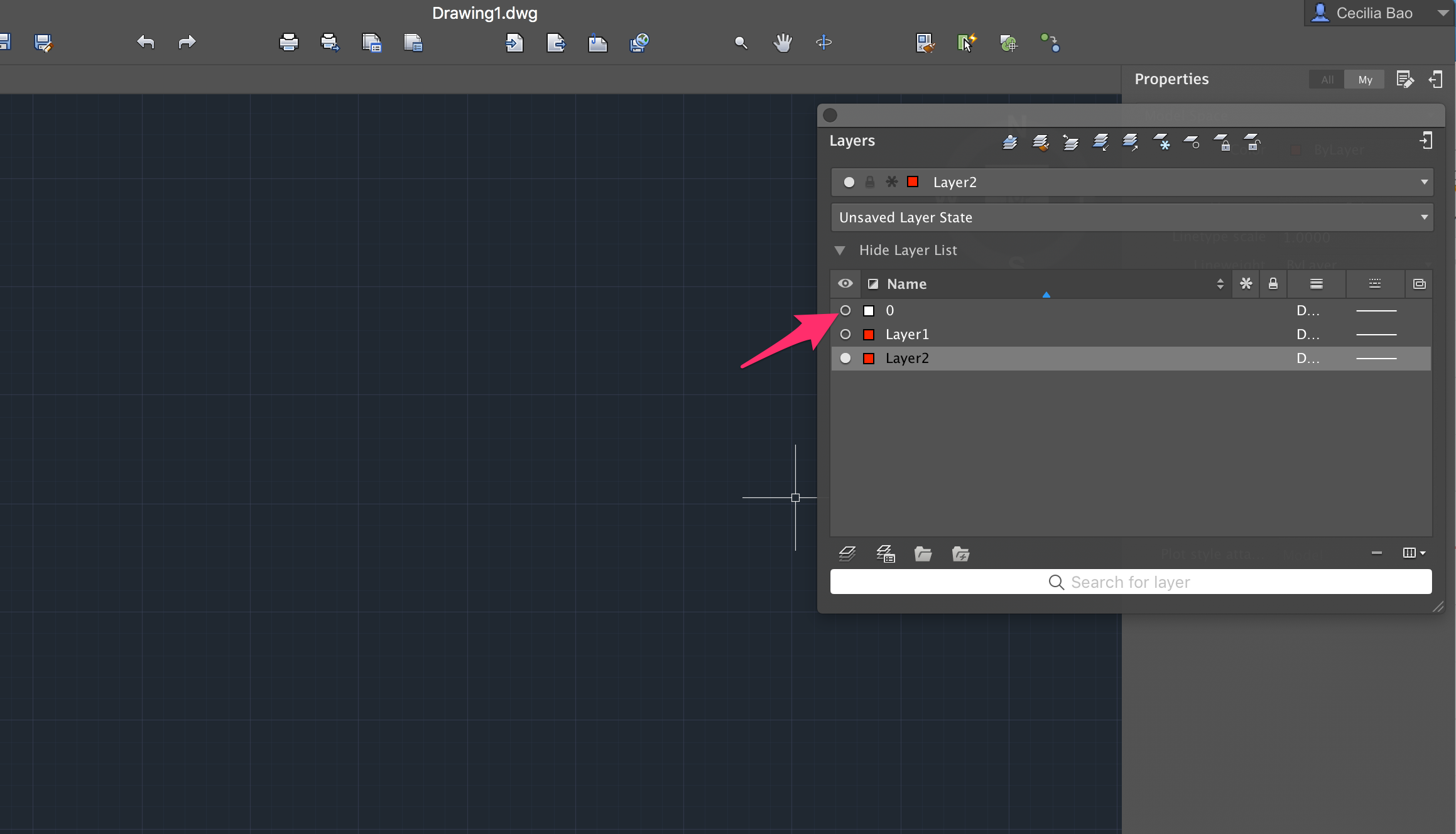Open the column display settings dropdown
The width and height of the screenshot is (1456, 834).
[x=1414, y=553]
